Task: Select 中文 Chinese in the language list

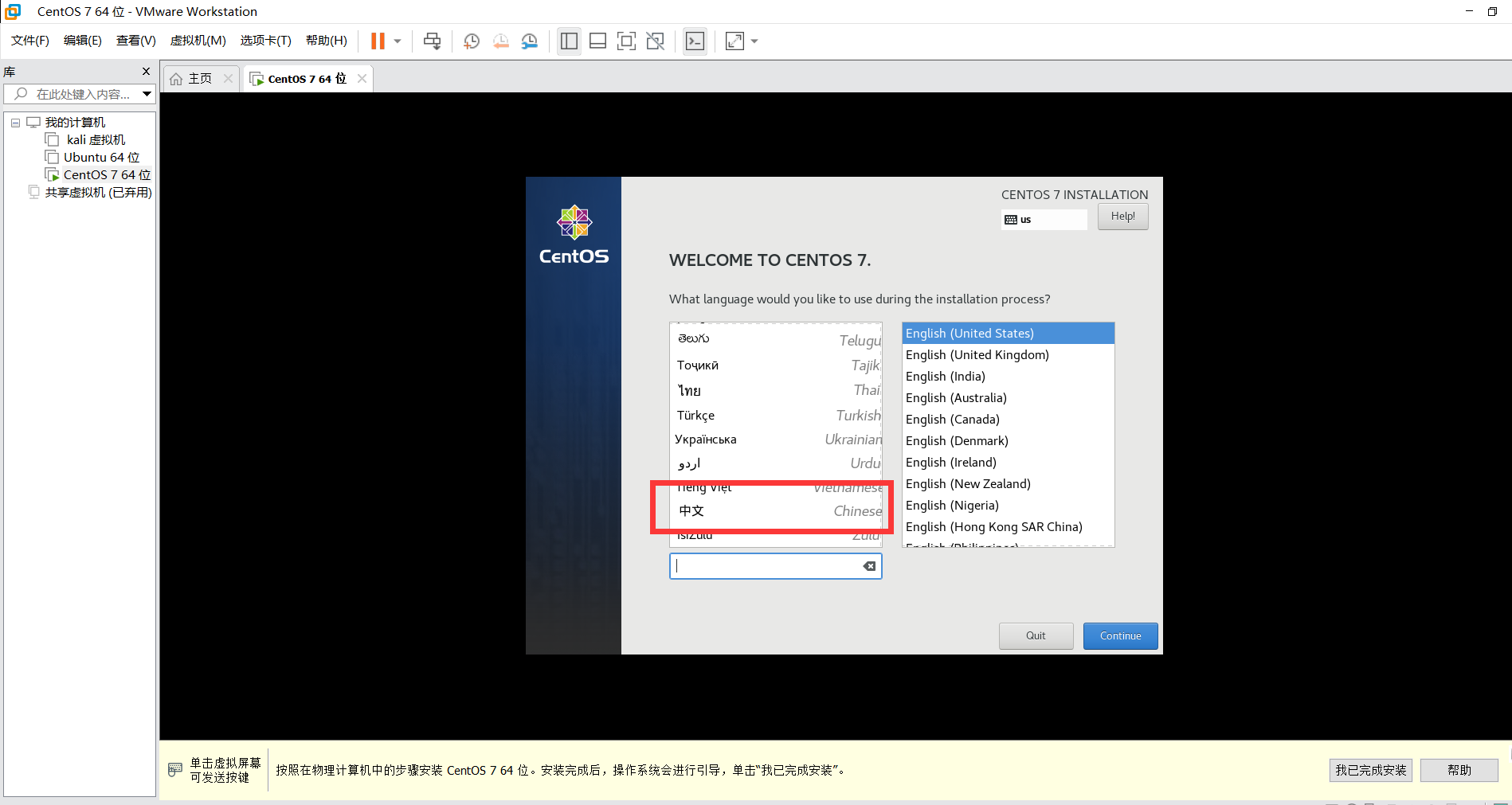Action: [777, 510]
